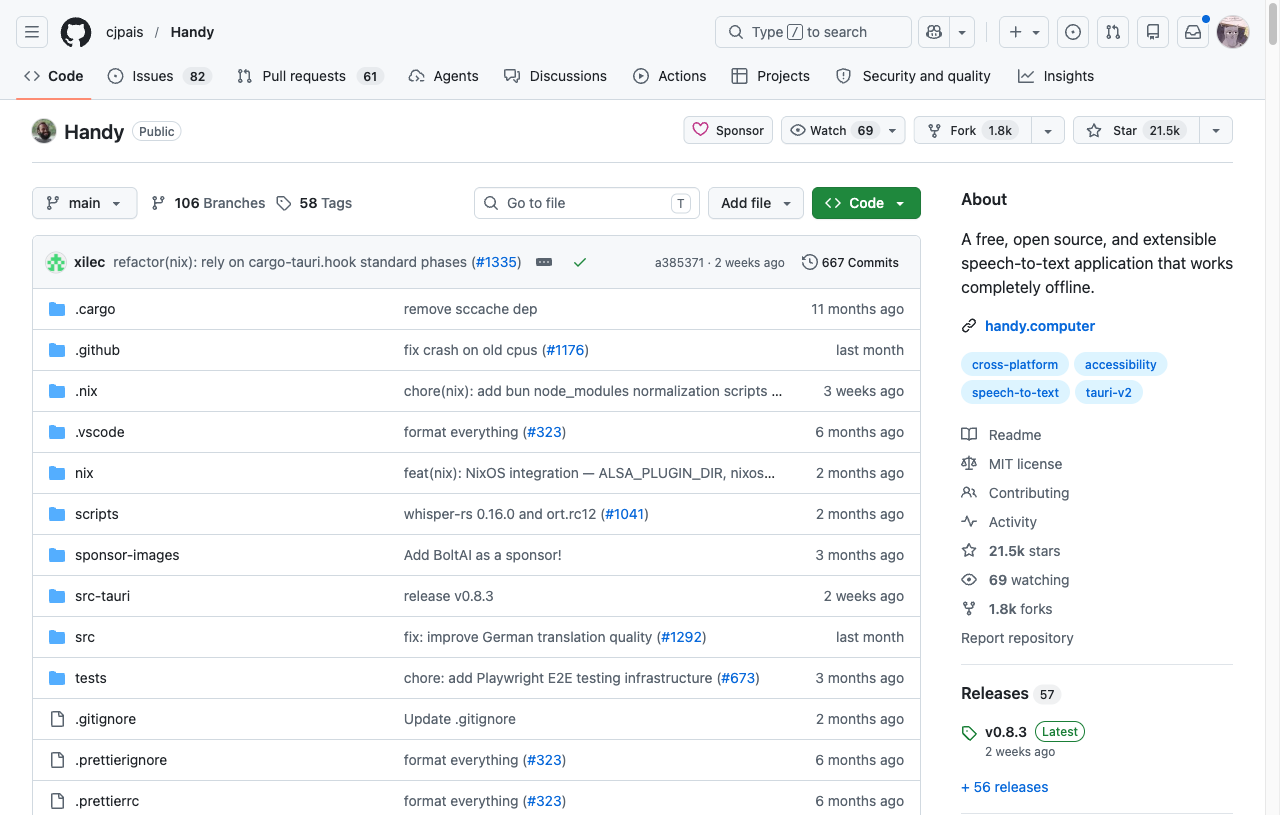This screenshot has height=815, width=1280.
Task: Open commit a385371 hash link
Action: point(679,263)
